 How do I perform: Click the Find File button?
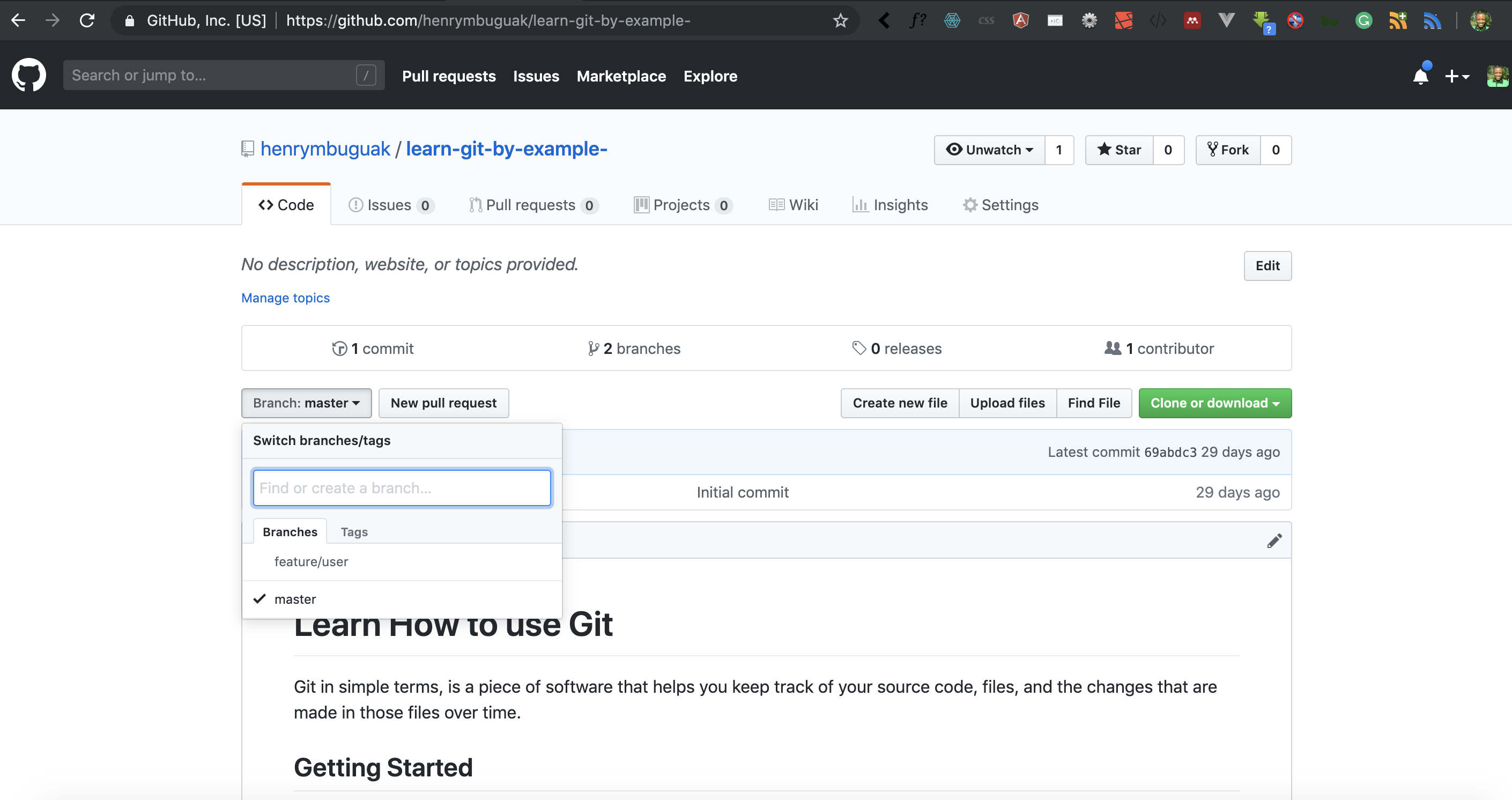point(1094,403)
